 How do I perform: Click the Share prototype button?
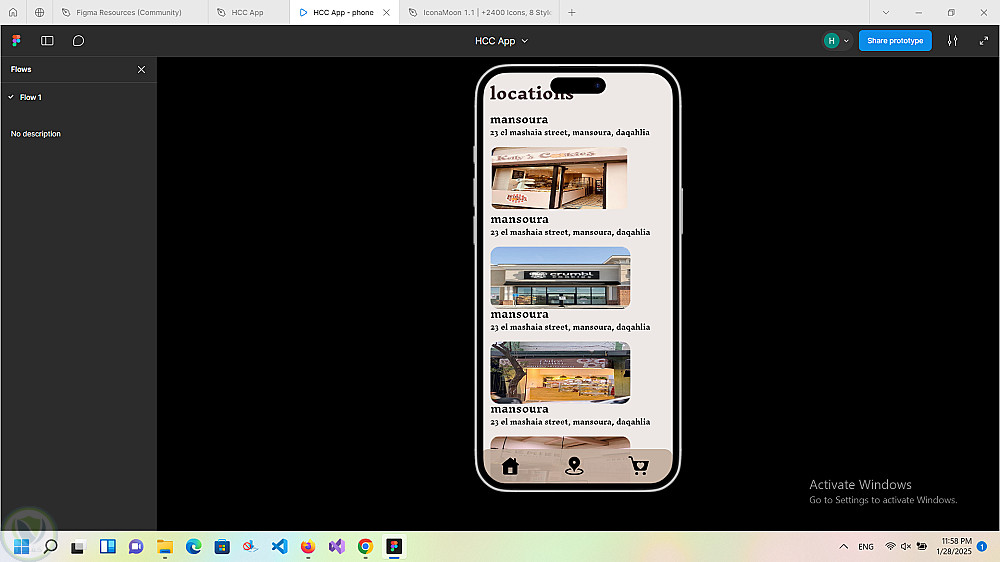(895, 41)
